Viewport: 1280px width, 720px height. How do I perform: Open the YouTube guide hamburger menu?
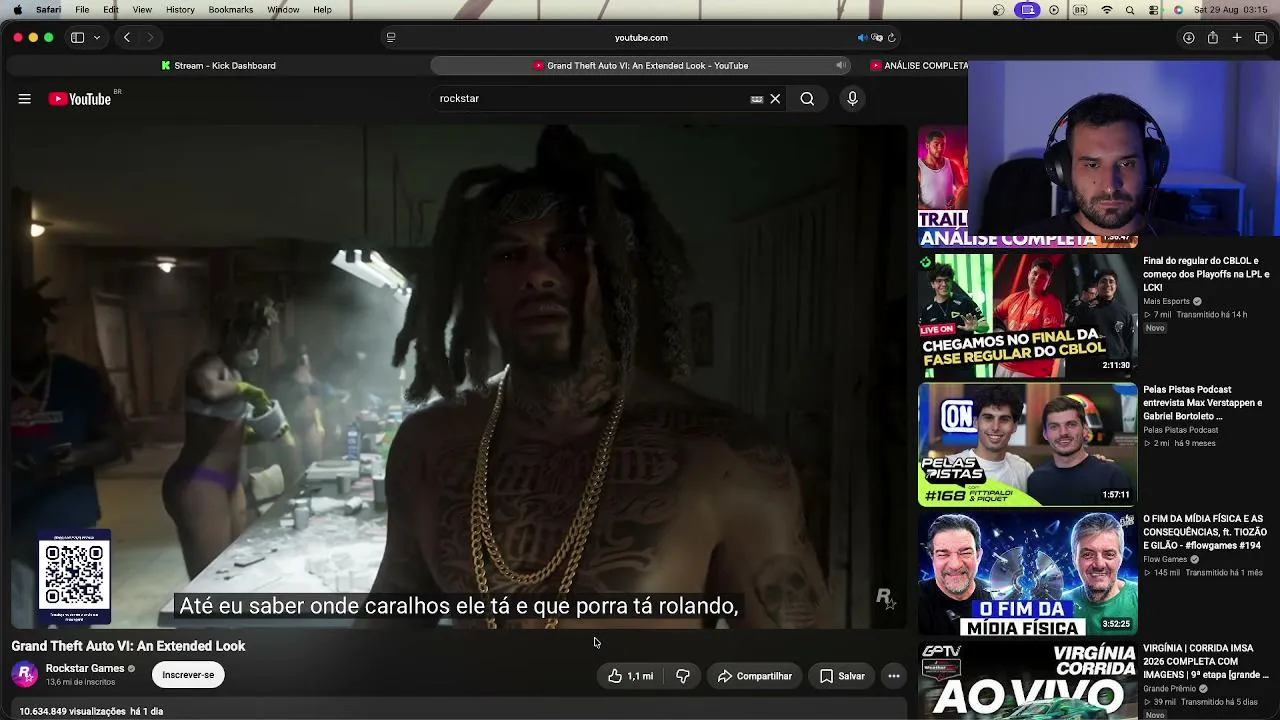(x=24, y=99)
